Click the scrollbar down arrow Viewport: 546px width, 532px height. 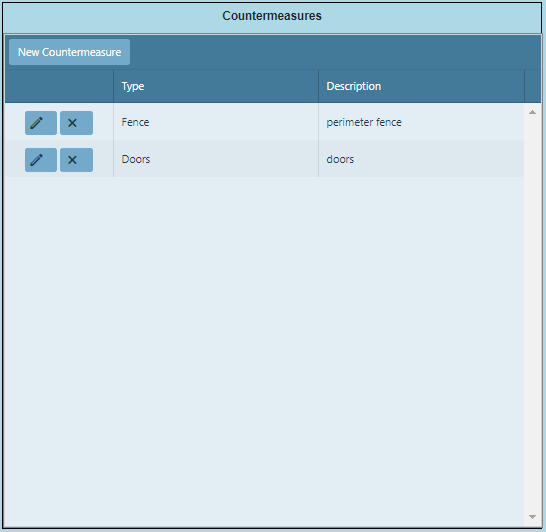(532, 517)
